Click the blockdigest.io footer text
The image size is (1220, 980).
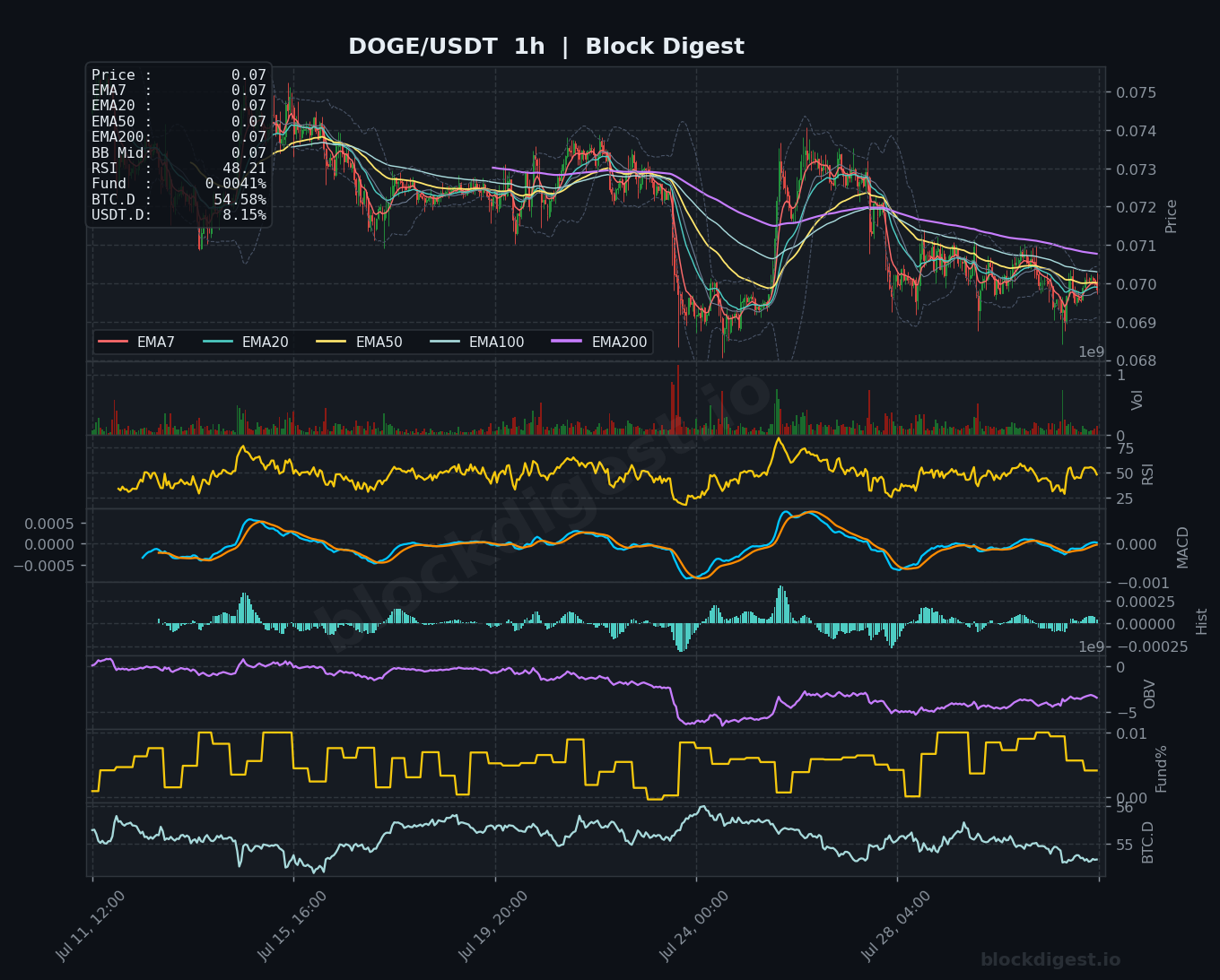coord(1050,960)
